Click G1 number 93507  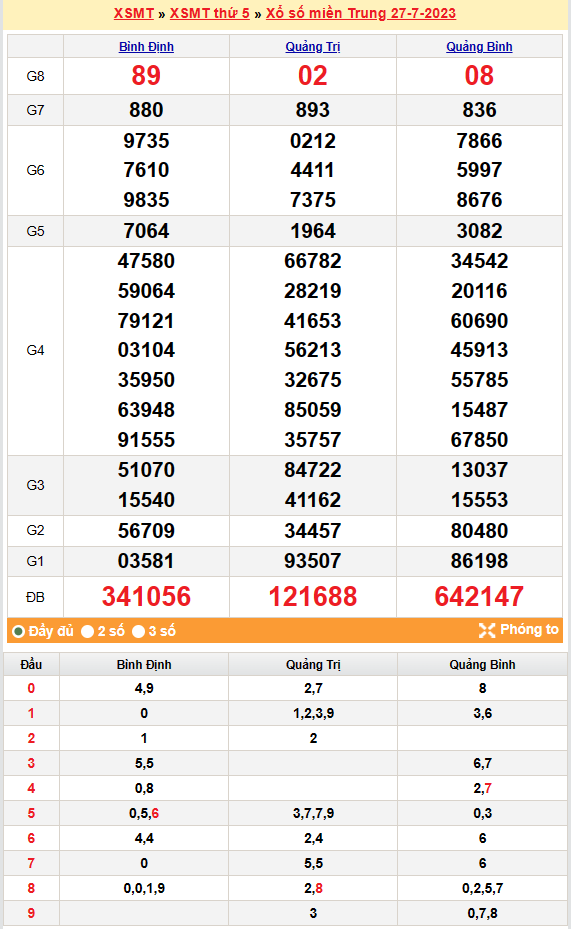(x=313, y=561)
